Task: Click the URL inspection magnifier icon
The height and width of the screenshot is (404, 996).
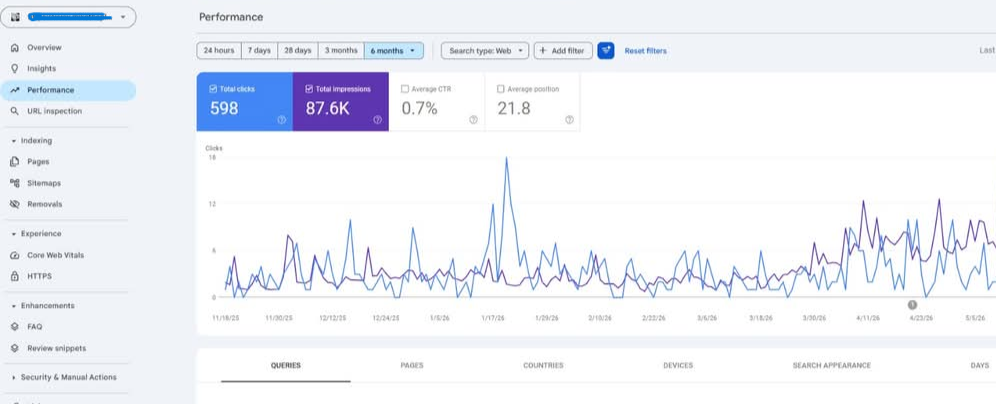Action: [x=15, y=111]
